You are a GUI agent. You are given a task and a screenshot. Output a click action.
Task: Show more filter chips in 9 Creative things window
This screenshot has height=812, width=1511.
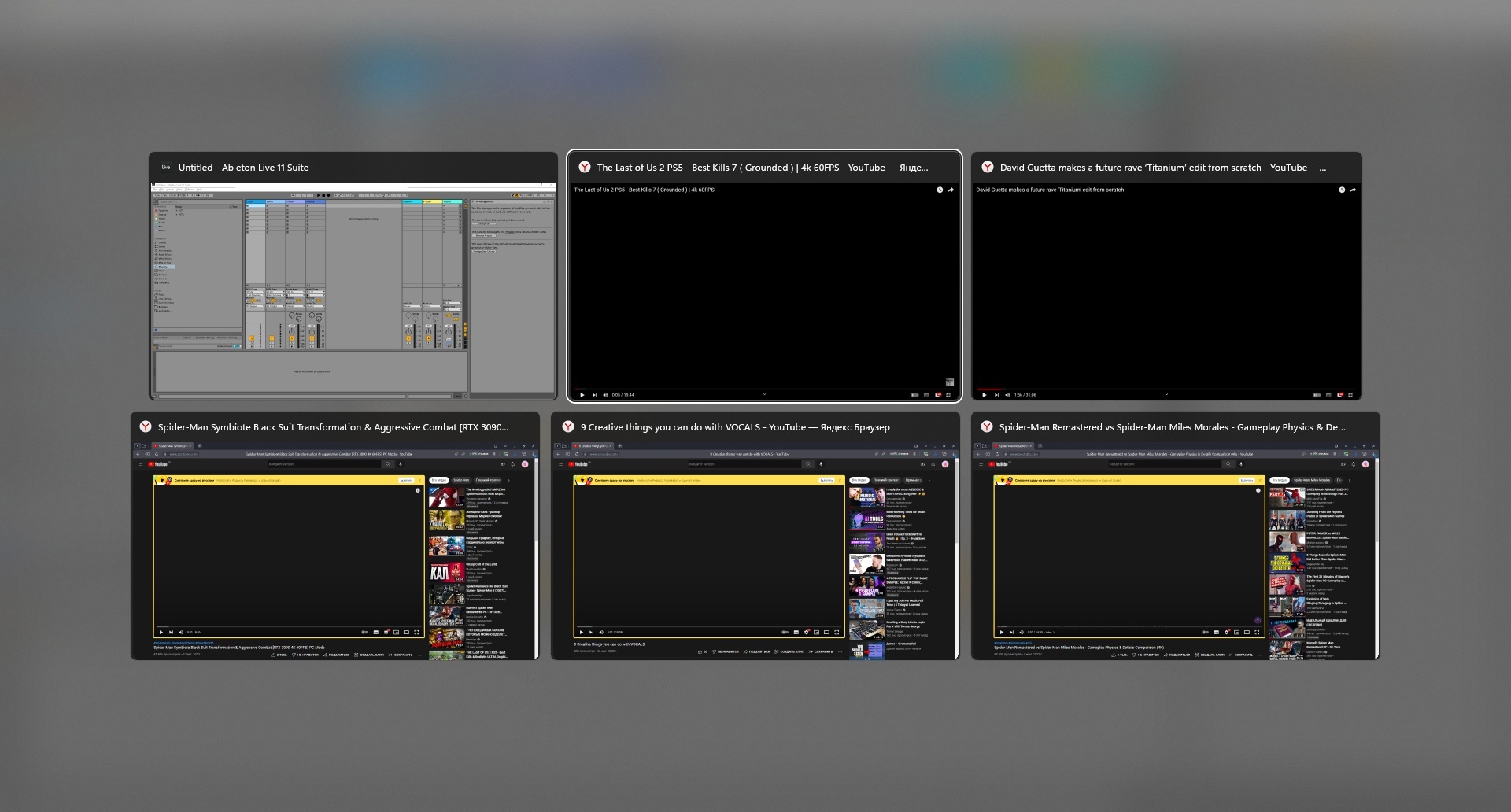click(929, 480)
